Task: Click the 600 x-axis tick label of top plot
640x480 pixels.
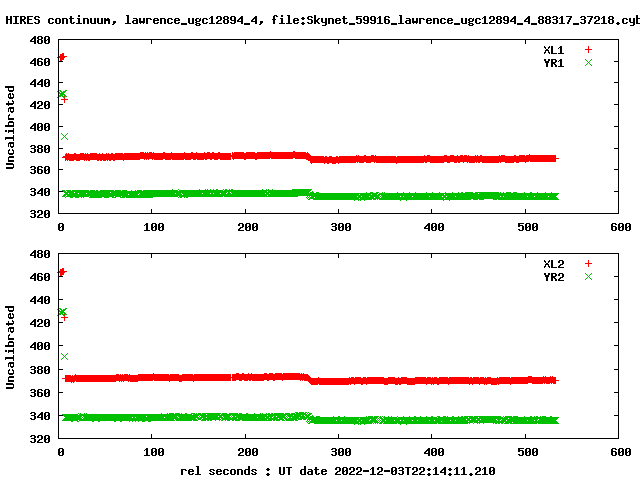Action: (x=621, y=227)
